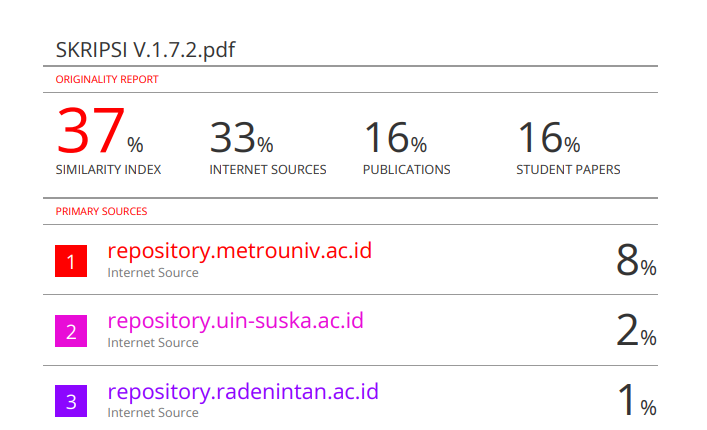Open repository.uin-suska.ac.id source link
The width and height of the screenshot is (707, 430).
pos(235,321)
